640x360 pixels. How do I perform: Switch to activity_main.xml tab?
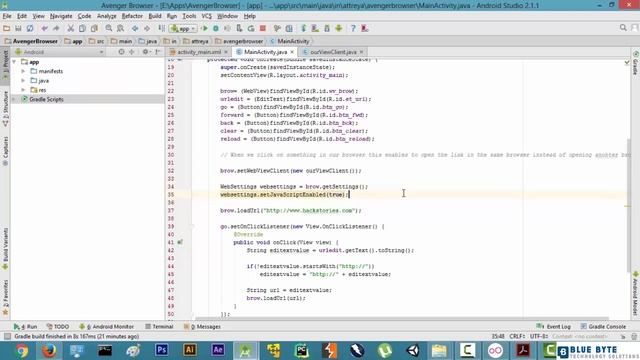(x=199, y=52)
